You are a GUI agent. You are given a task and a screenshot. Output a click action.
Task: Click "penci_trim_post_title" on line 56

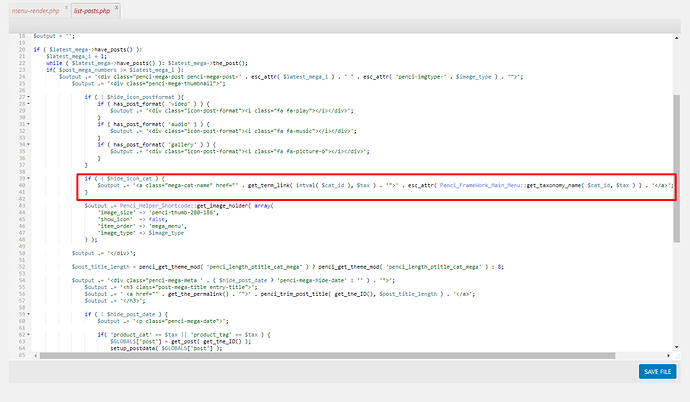[x=294, y=294]
